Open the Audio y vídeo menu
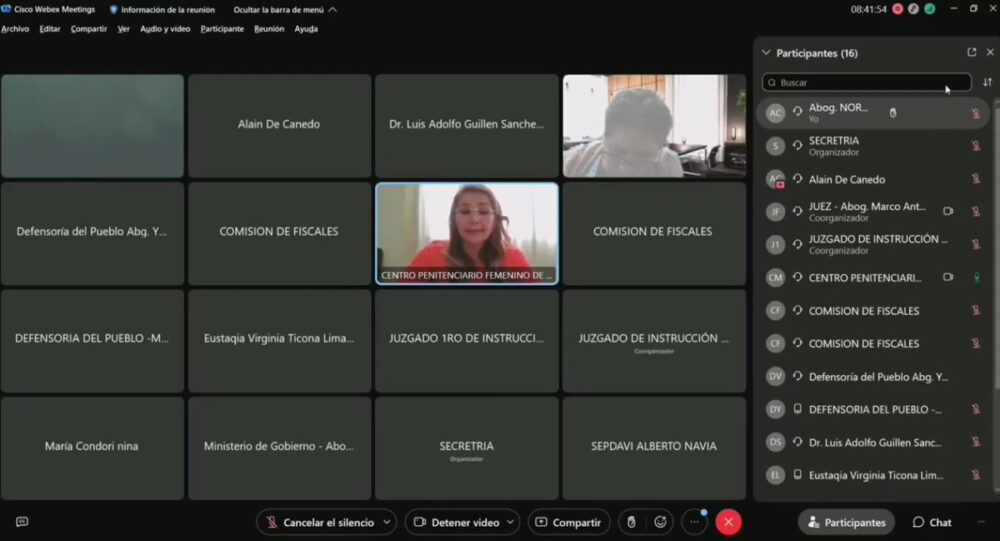Screen dimensions: 1000x541 165,29
